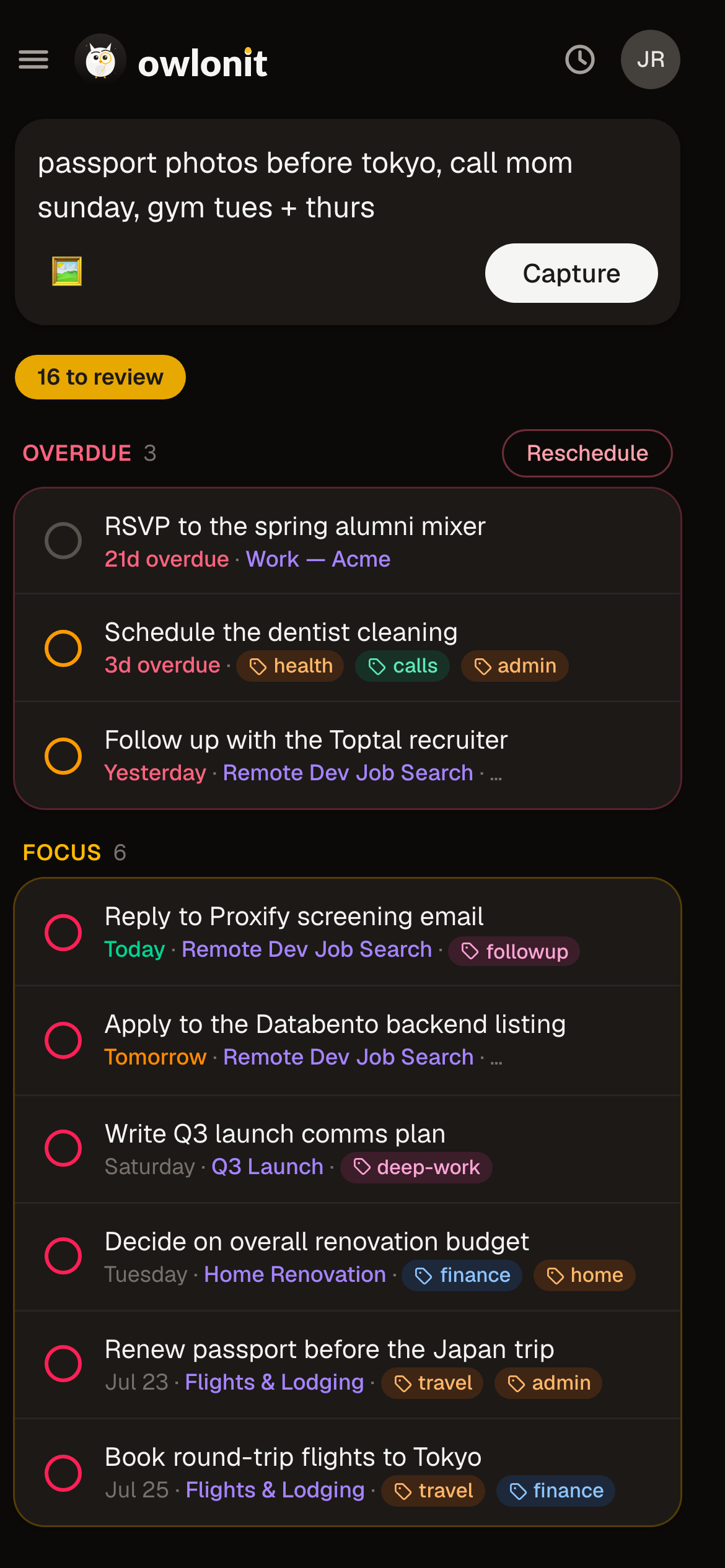This screenshot has height=1568, width=725.
Task: Open the Home Renovation project link
Action: click(295, 1274)
